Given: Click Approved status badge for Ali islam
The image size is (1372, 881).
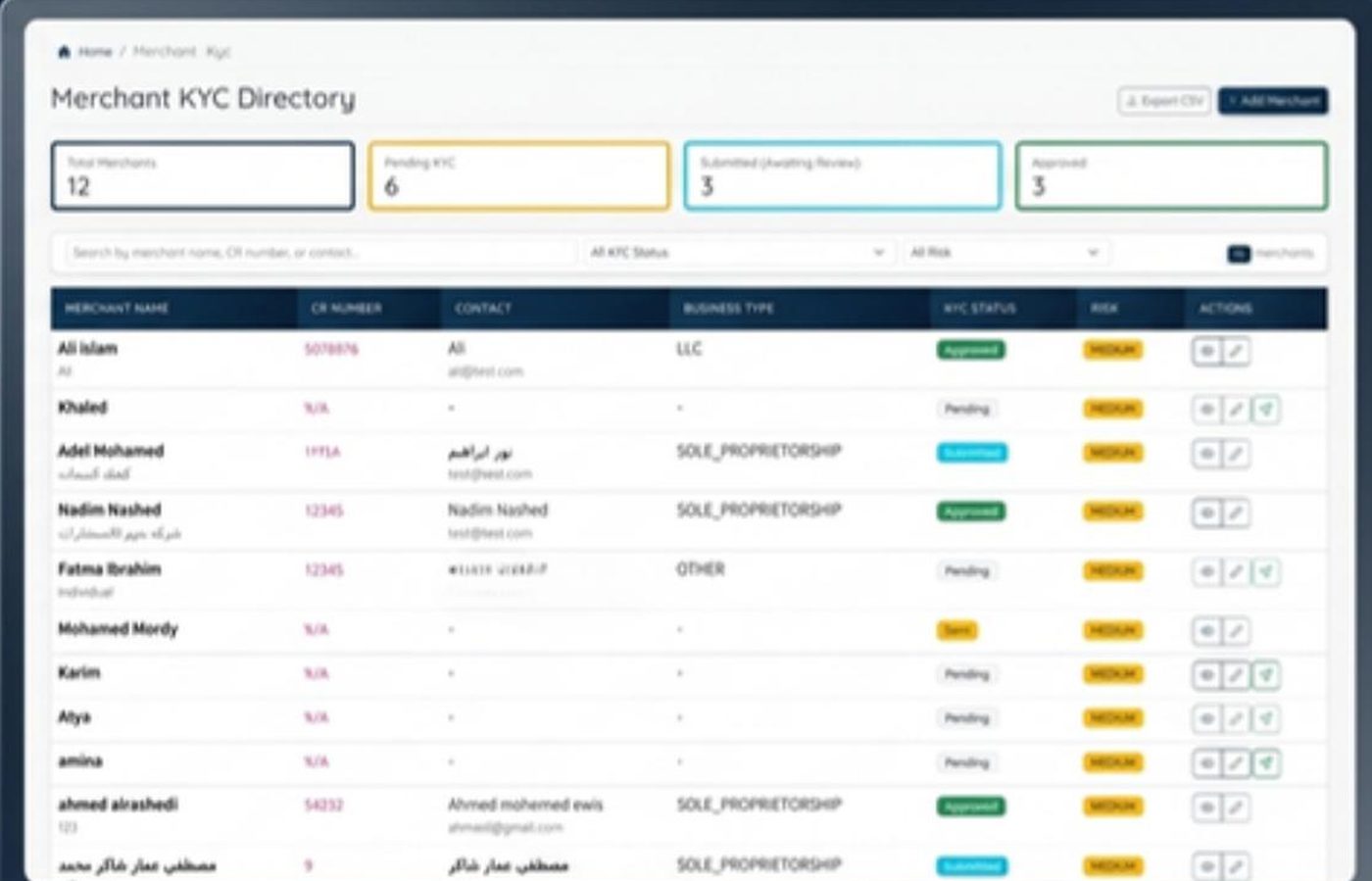Looking at the screenshot, I should pyautogui.click(x=970, y=350).
